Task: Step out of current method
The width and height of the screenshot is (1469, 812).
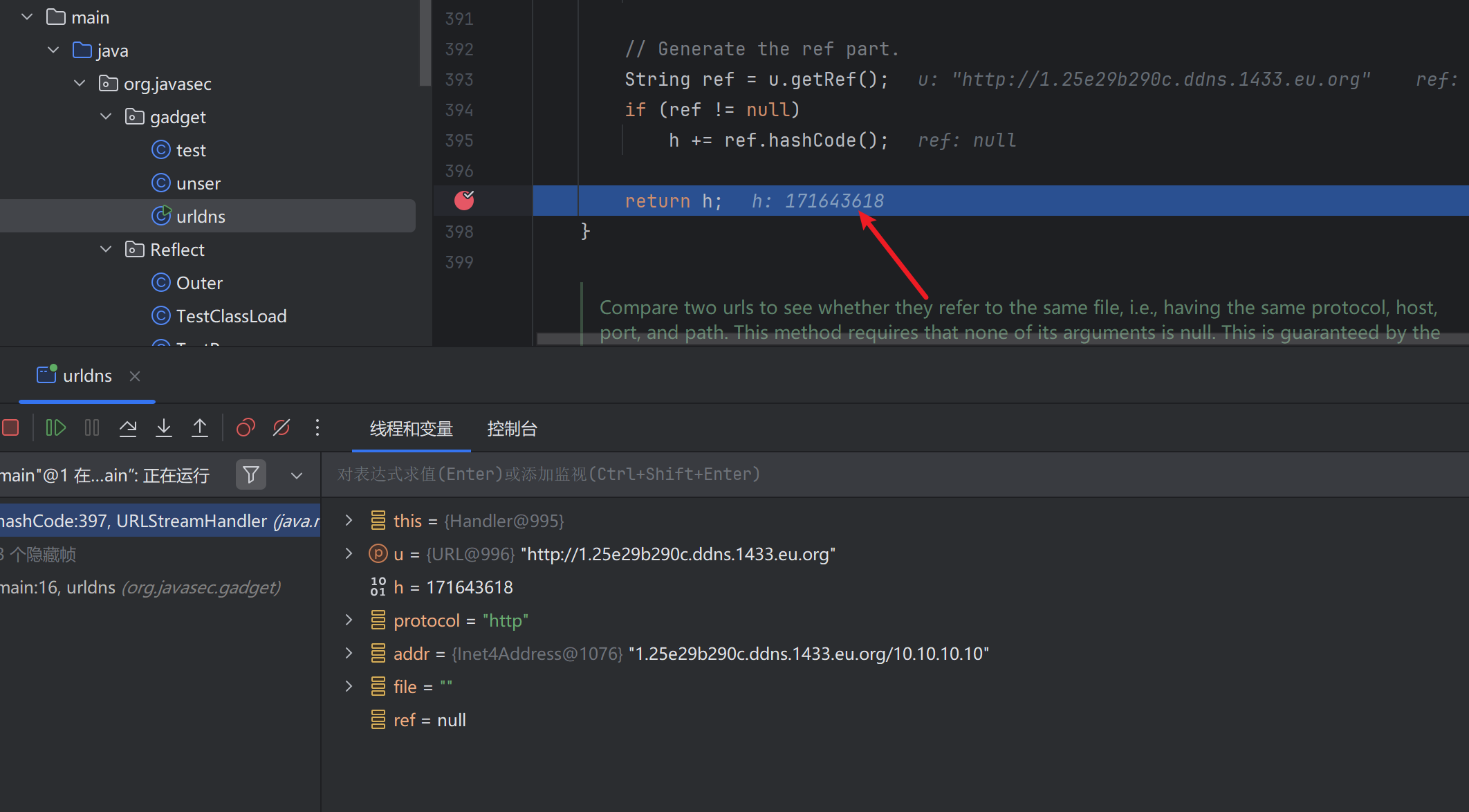Action: [200, 428]
